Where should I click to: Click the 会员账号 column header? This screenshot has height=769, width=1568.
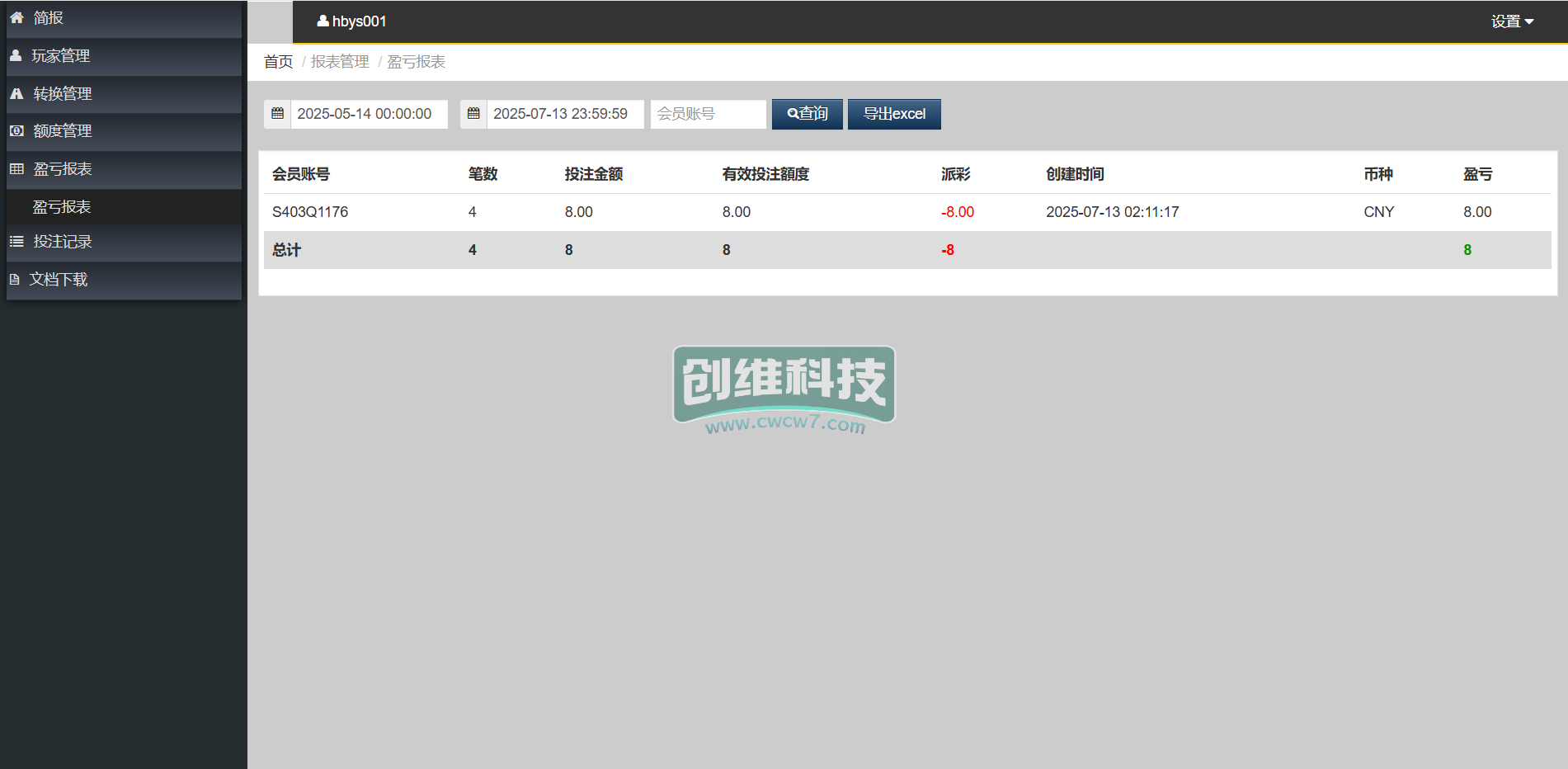301,174
